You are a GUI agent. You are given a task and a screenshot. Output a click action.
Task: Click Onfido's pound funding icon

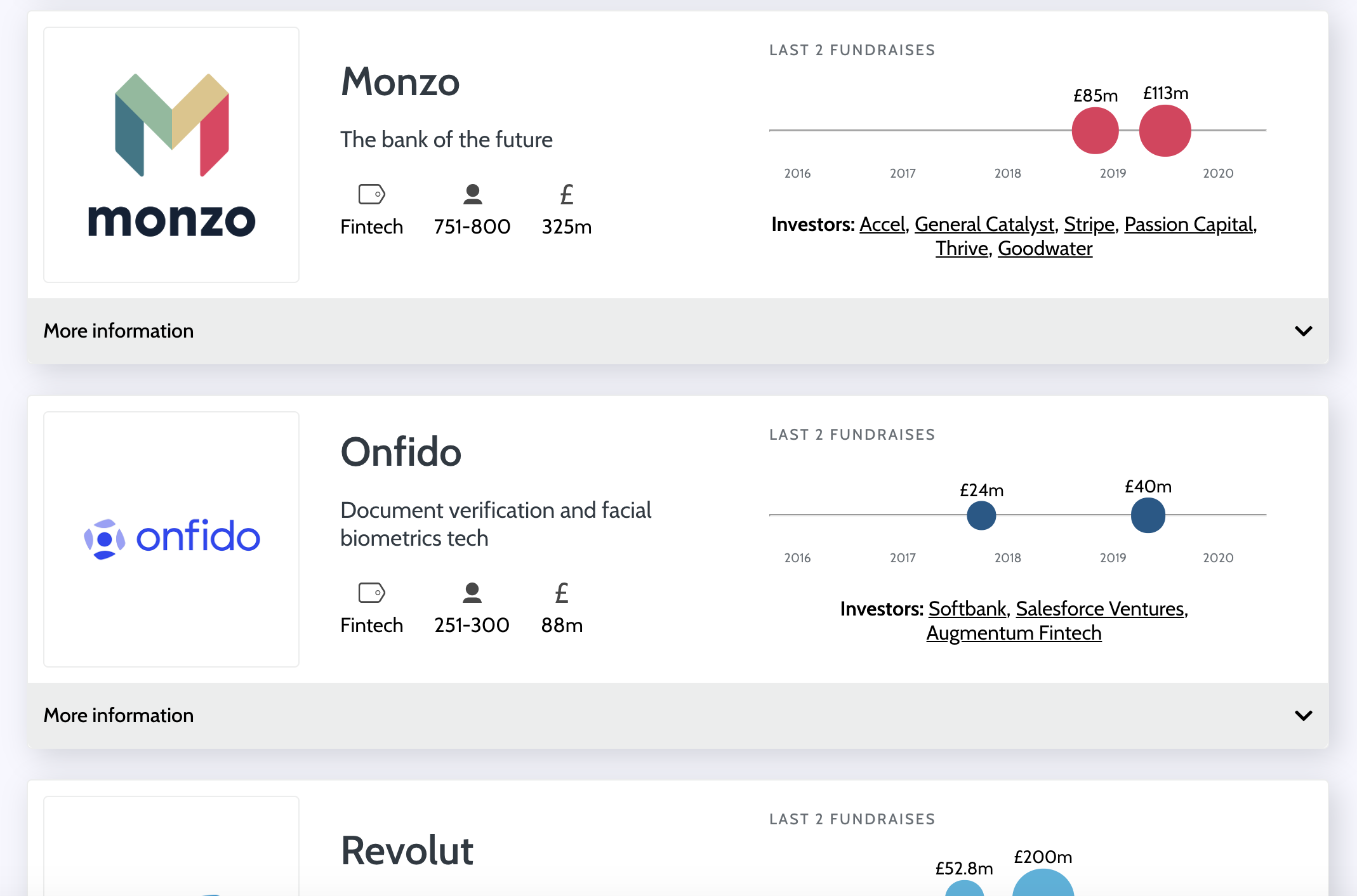pyautogui.click(x=562, y=593)
